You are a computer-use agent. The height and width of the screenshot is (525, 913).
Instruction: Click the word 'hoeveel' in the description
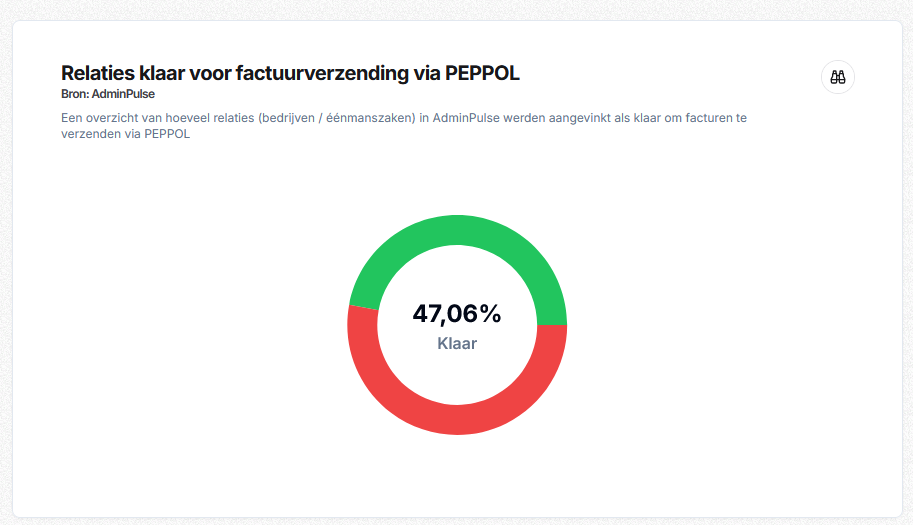tap(196, 118)
